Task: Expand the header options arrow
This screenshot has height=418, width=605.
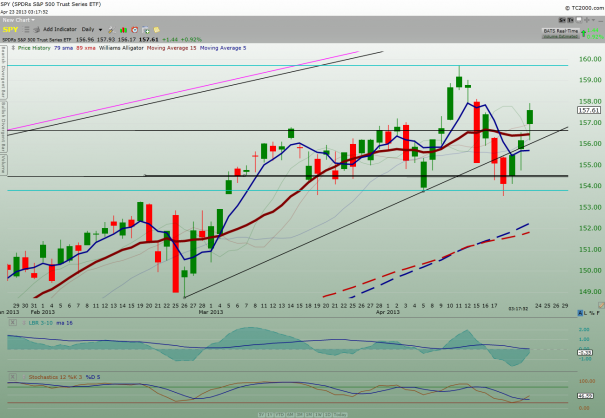Action: point(593,20)
